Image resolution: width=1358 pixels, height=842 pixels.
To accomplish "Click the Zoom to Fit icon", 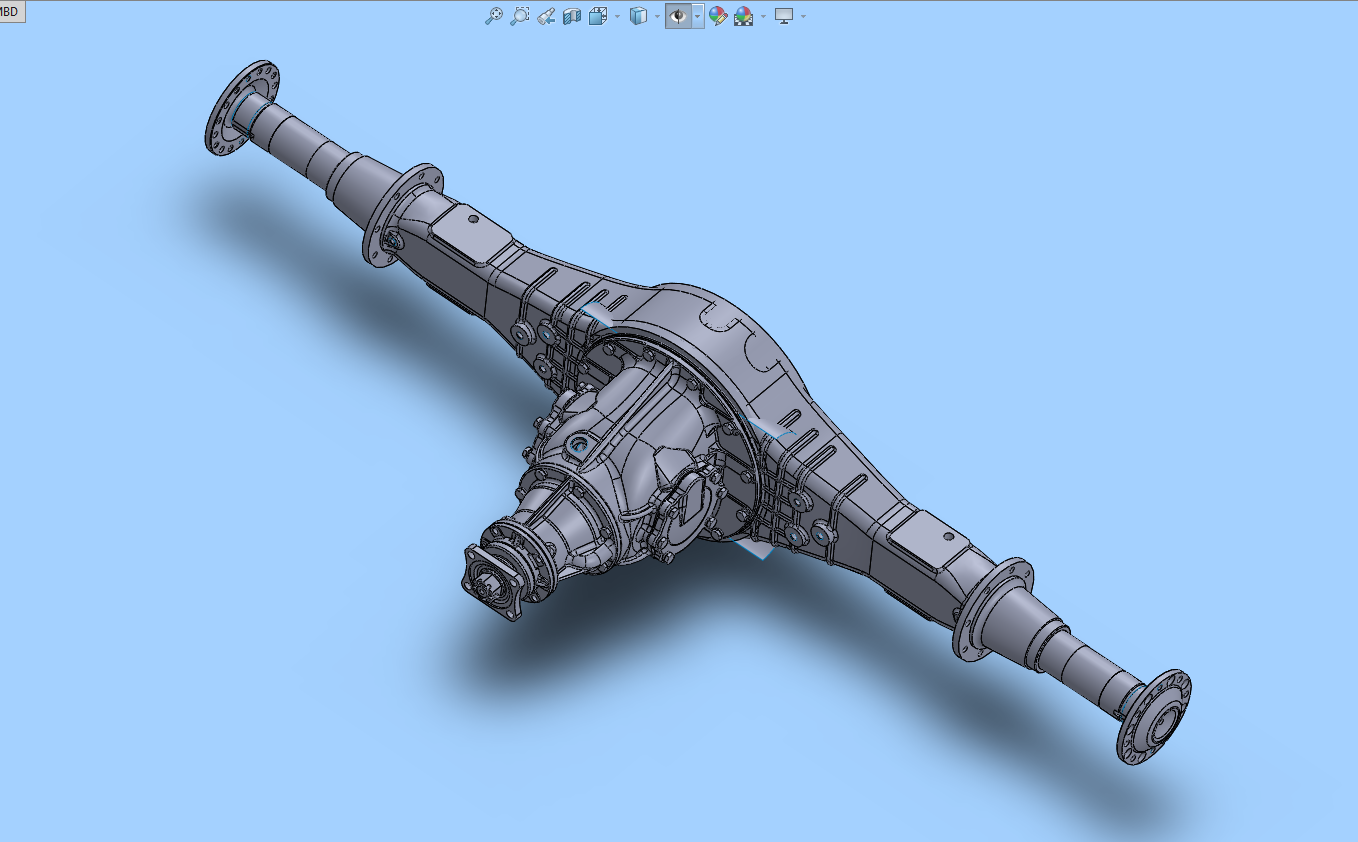I will point(493,16).
